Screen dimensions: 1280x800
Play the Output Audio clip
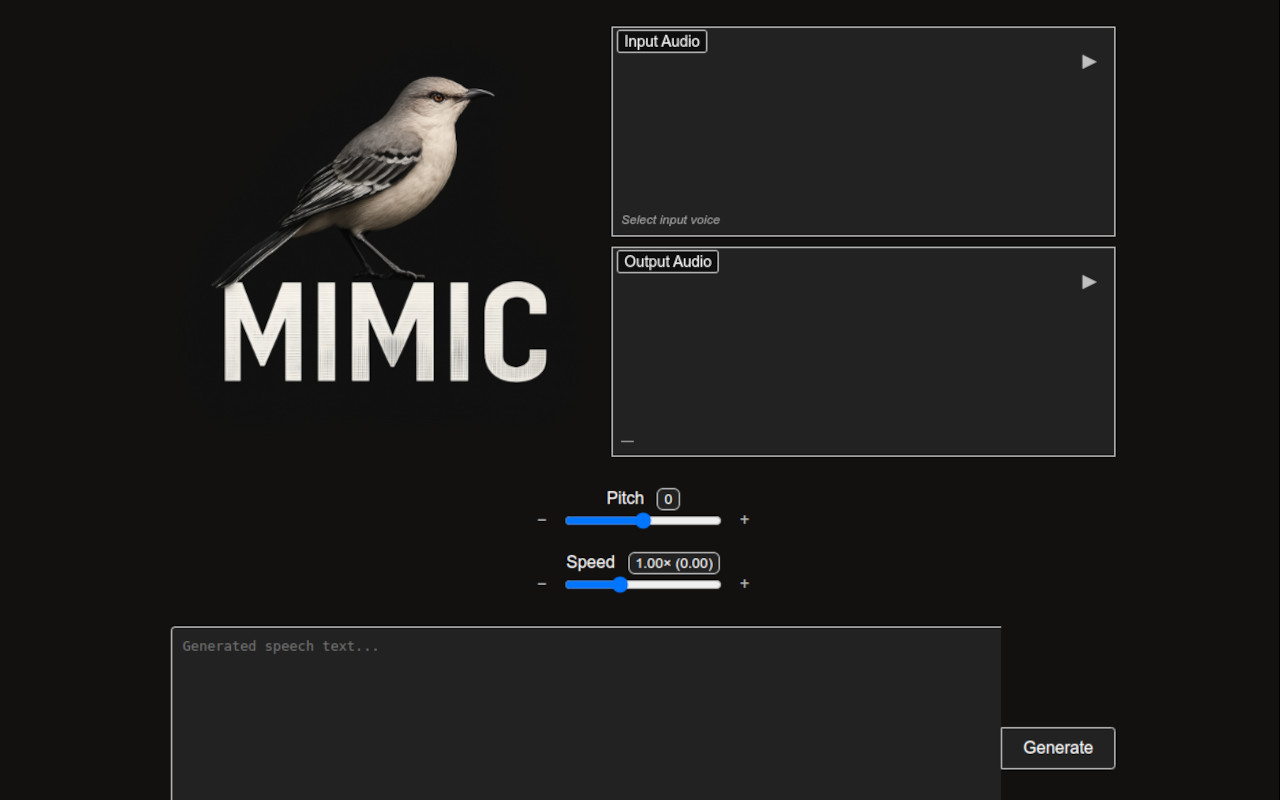point(1088,281)
